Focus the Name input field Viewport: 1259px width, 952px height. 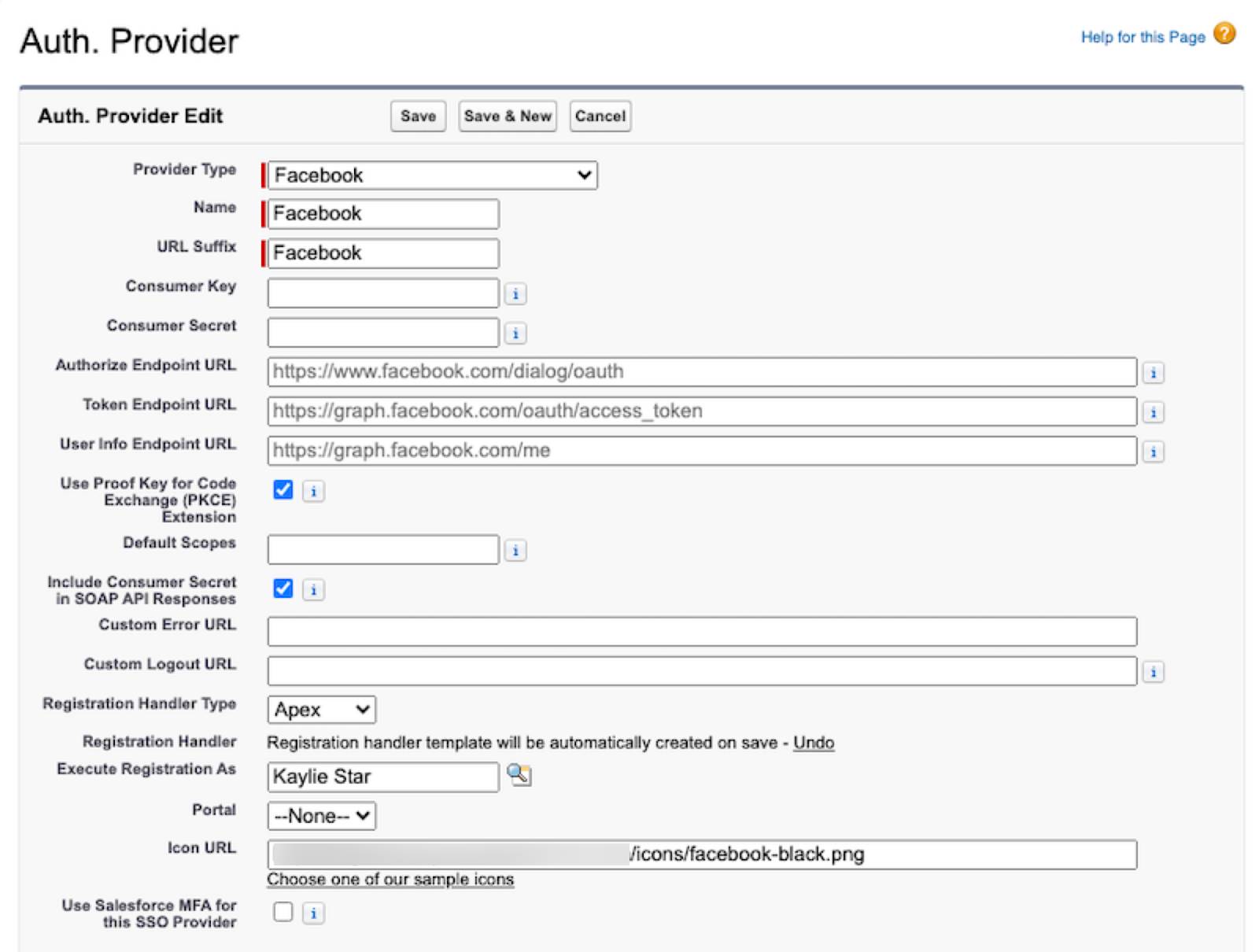[x=383, y=214]
